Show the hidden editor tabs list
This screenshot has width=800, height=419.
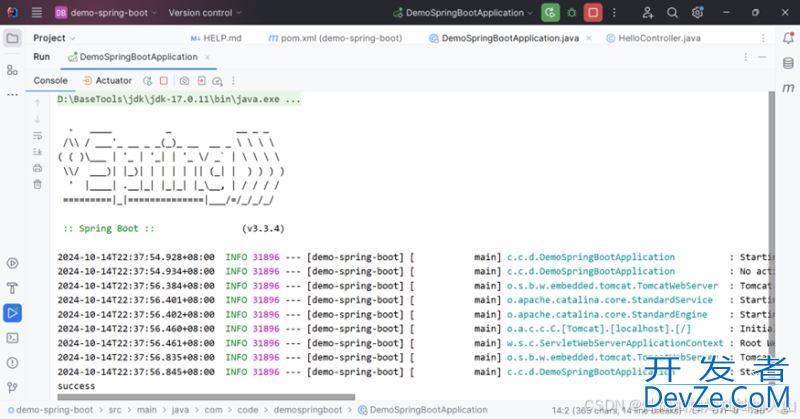763,38
